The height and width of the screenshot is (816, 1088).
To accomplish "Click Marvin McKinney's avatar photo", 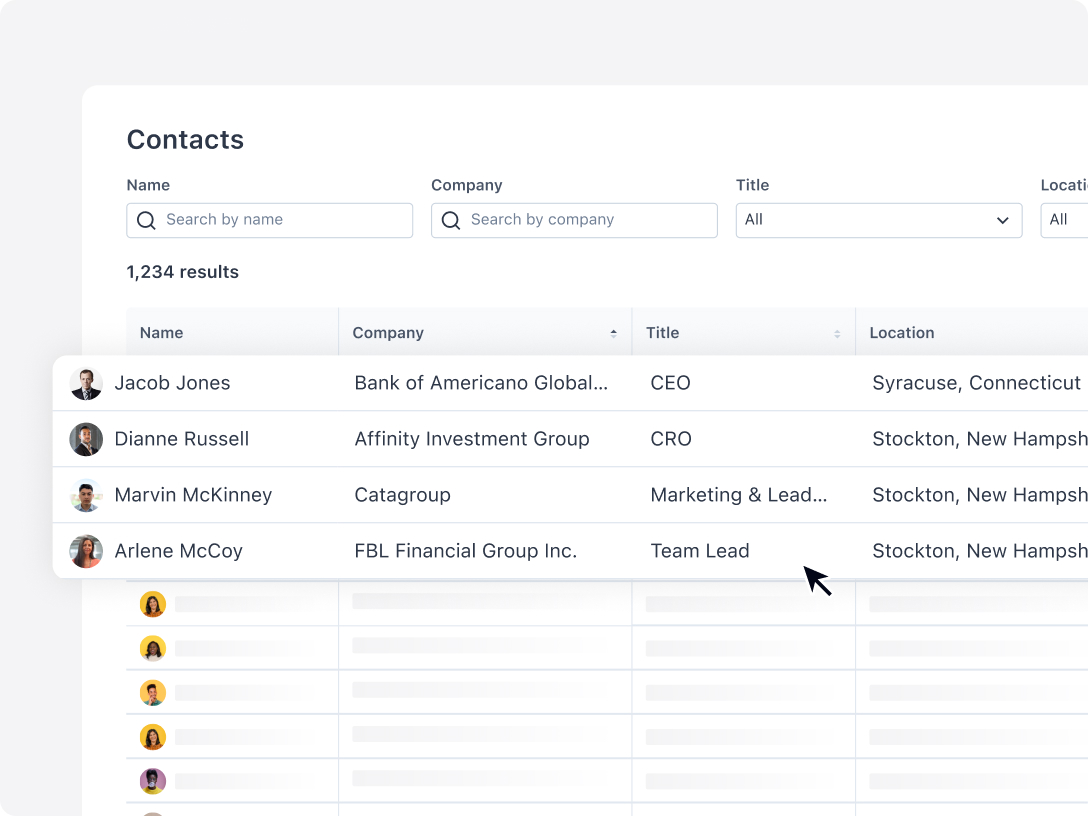I will (85, 495).
